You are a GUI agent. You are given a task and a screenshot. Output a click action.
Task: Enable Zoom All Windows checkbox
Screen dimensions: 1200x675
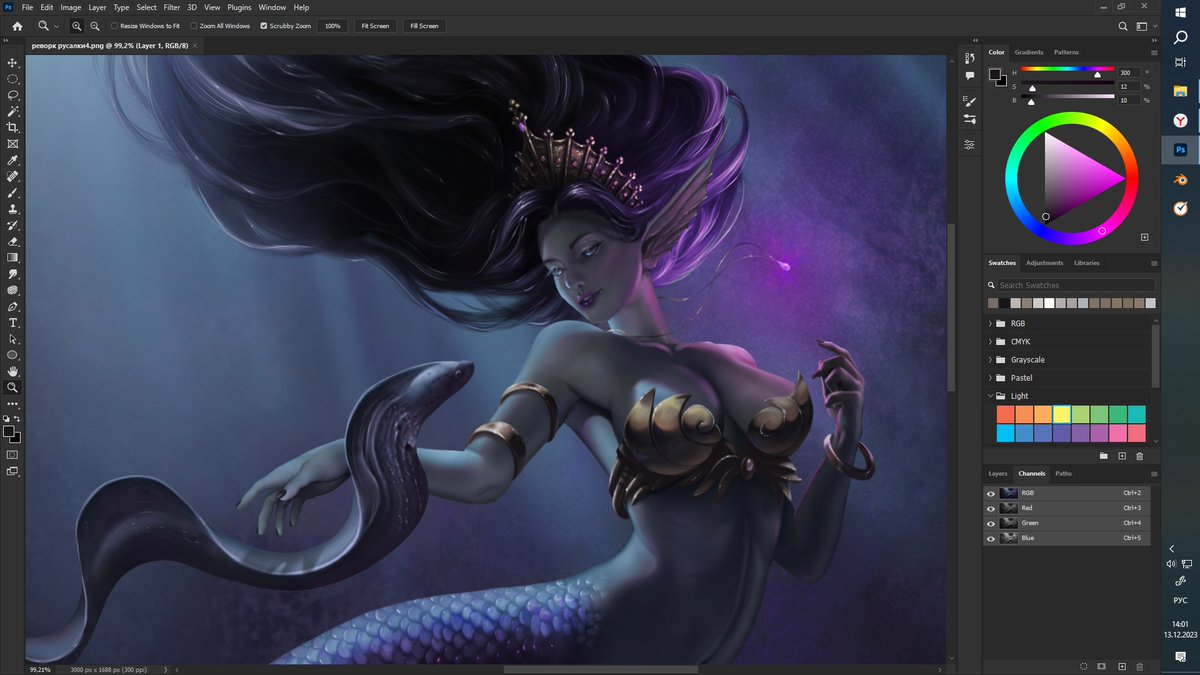point(194,25)
